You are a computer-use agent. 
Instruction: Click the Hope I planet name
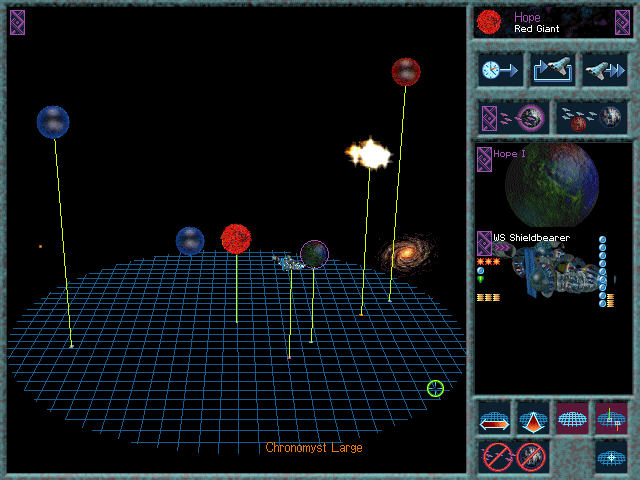pyautogui.click(x=509, y=154)
